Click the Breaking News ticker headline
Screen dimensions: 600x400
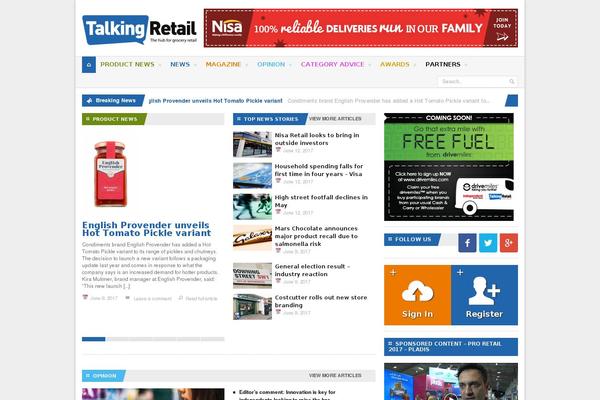tap(215, 101)
